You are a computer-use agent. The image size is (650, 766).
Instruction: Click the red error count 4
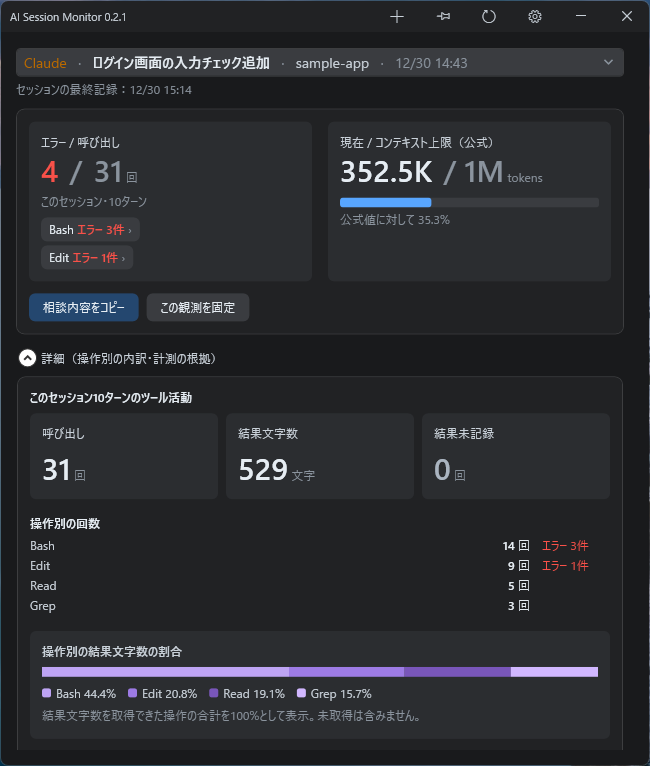click(50, 172)
